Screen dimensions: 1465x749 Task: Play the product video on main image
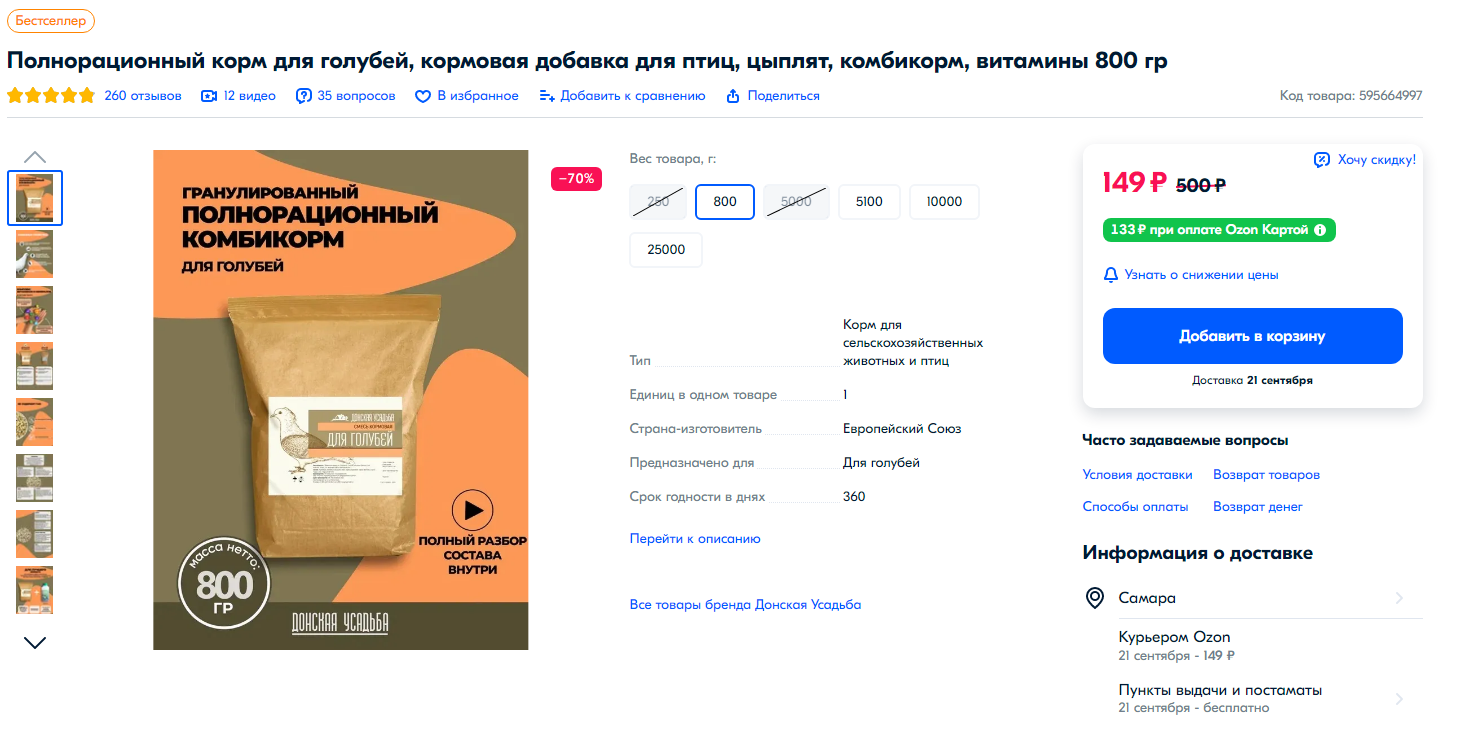tap(472, 510)
